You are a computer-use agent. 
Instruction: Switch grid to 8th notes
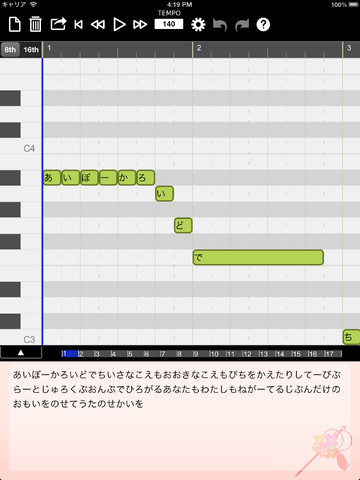point(10,50)
